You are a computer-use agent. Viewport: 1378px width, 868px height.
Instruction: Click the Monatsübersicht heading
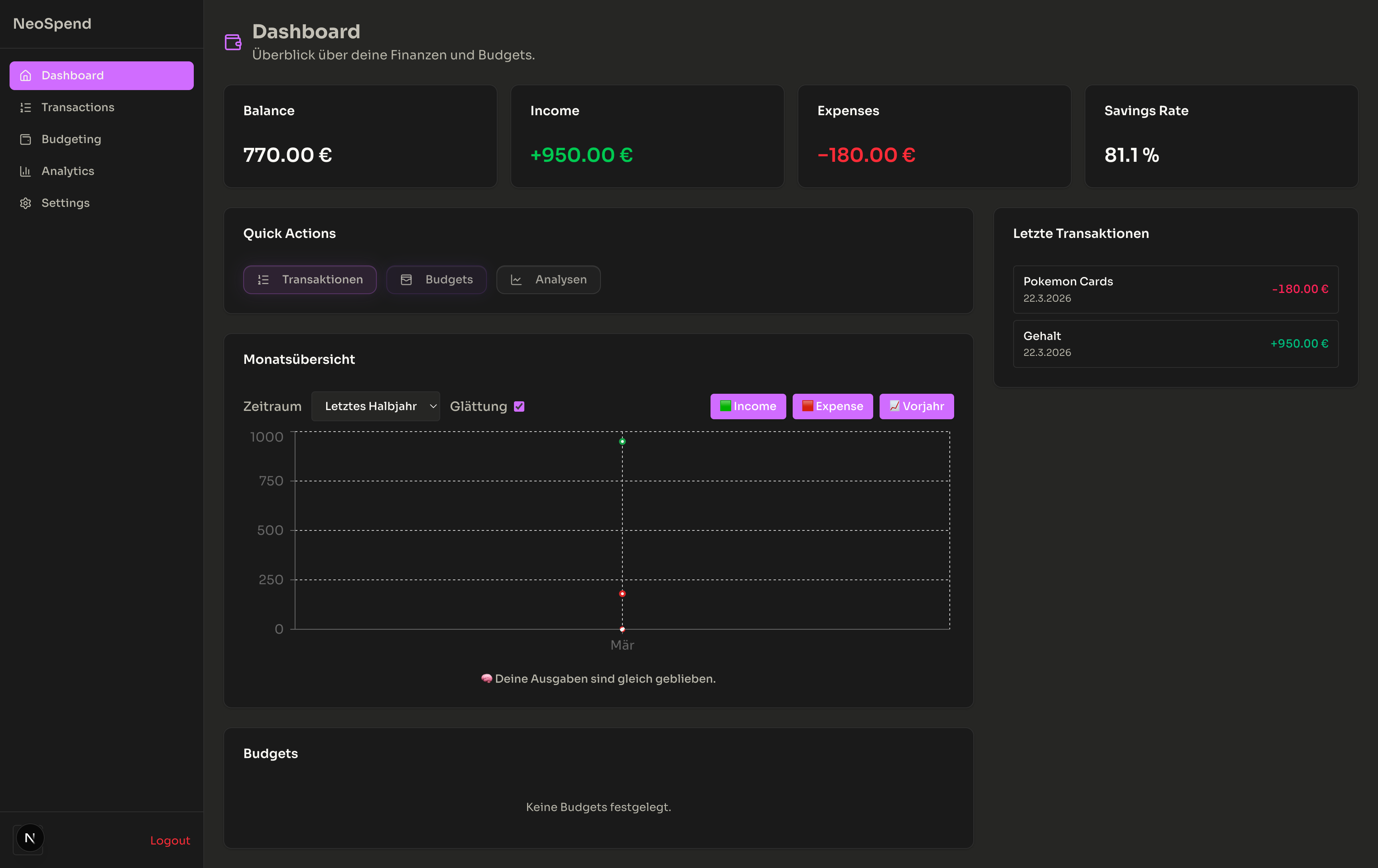point(299,359)
